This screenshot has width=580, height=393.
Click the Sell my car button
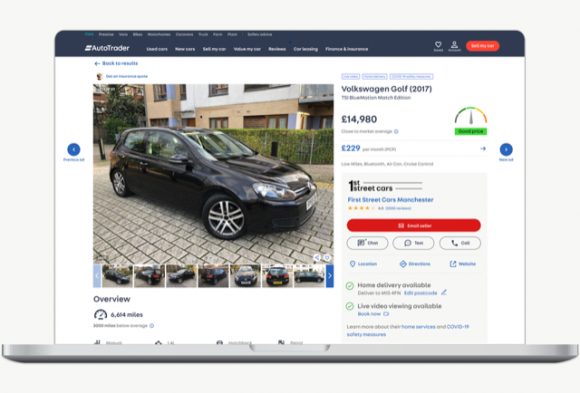[482, 46]
